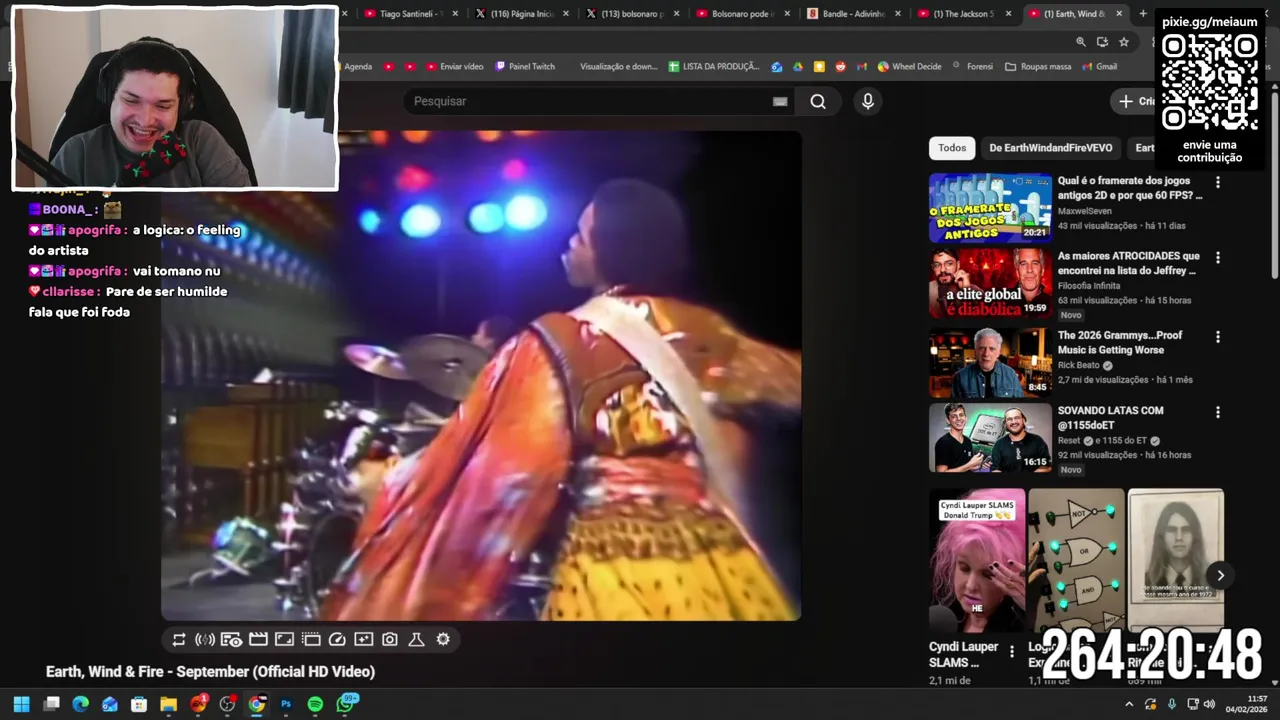The image size is (1280, 720).
Task: Click the Criar create button
Action: point(1133,101)
